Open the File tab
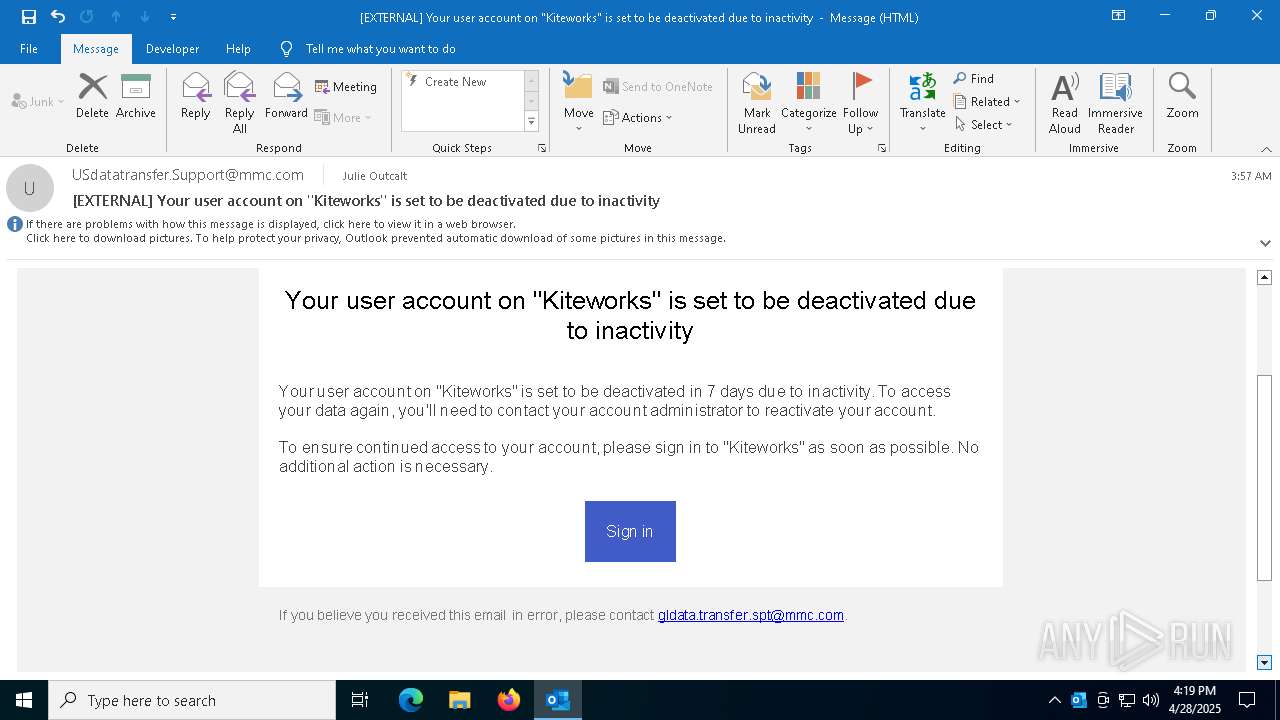This screenshot has width=1280, height=720. click(29, 49)
